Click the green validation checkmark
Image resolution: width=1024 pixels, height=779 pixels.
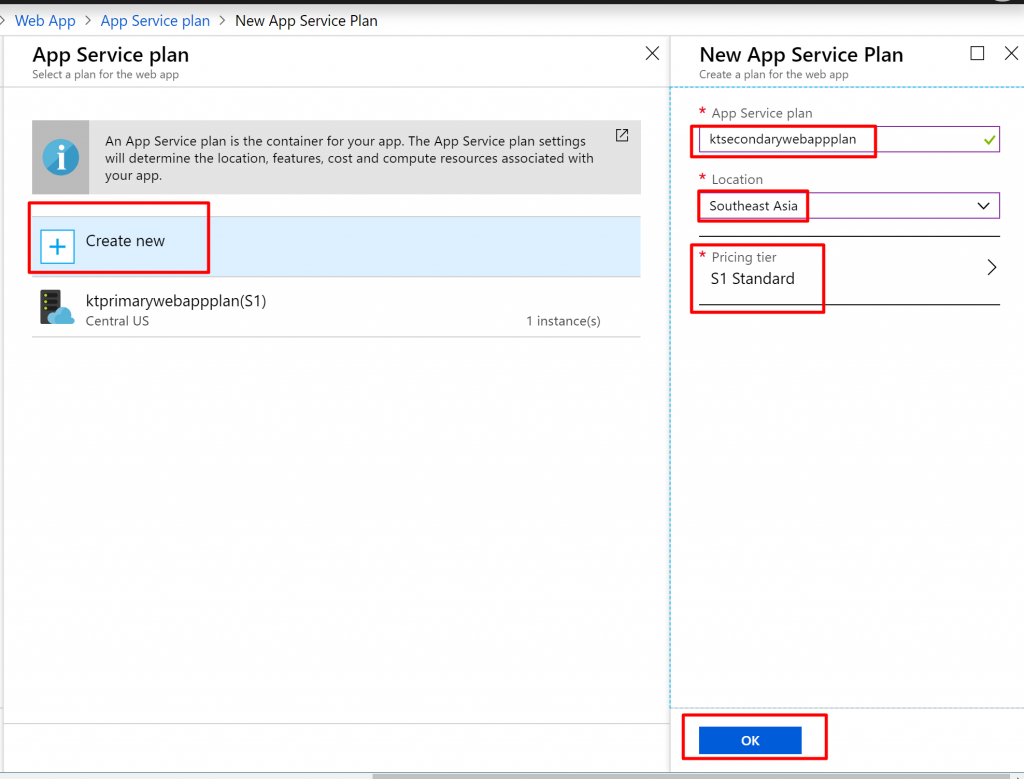click(x=989, y=140)
